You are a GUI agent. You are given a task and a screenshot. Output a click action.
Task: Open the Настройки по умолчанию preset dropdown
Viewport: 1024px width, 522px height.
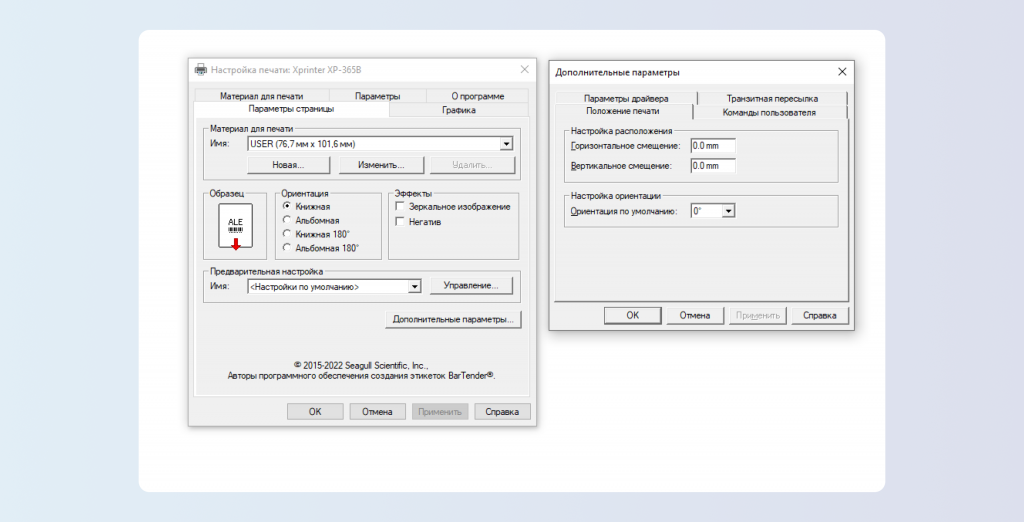pos(414,287)
